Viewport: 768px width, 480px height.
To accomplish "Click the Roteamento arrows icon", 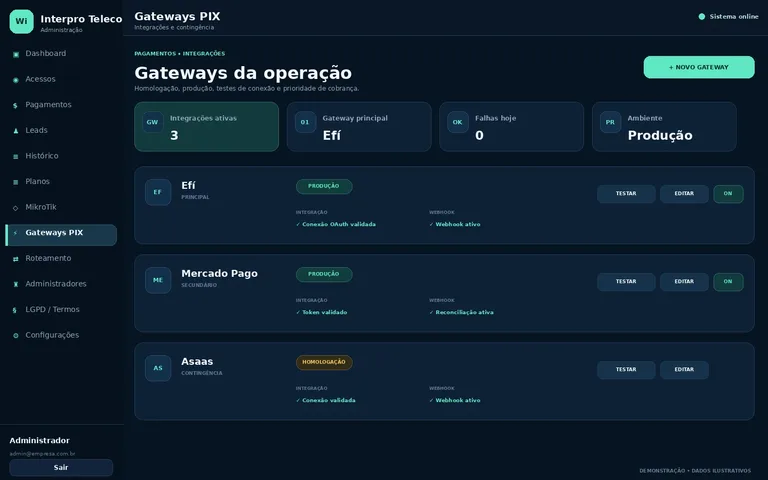I will pos(16,259).
